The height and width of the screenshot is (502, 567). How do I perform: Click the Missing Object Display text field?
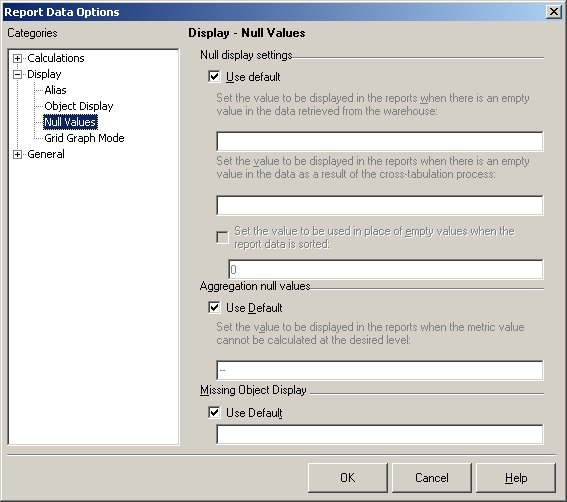tap(380, 434)
